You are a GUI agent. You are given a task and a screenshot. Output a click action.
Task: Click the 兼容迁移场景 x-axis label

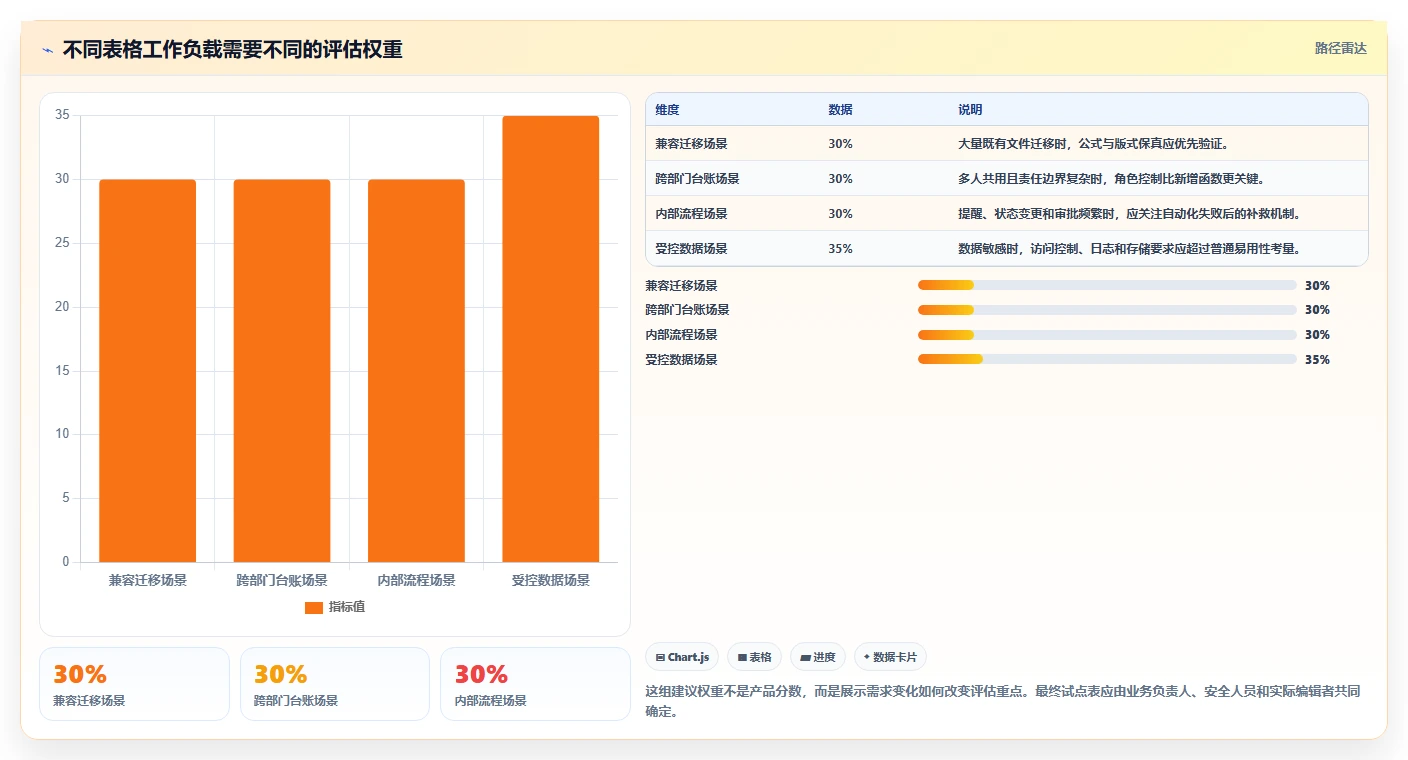point(148,580)
